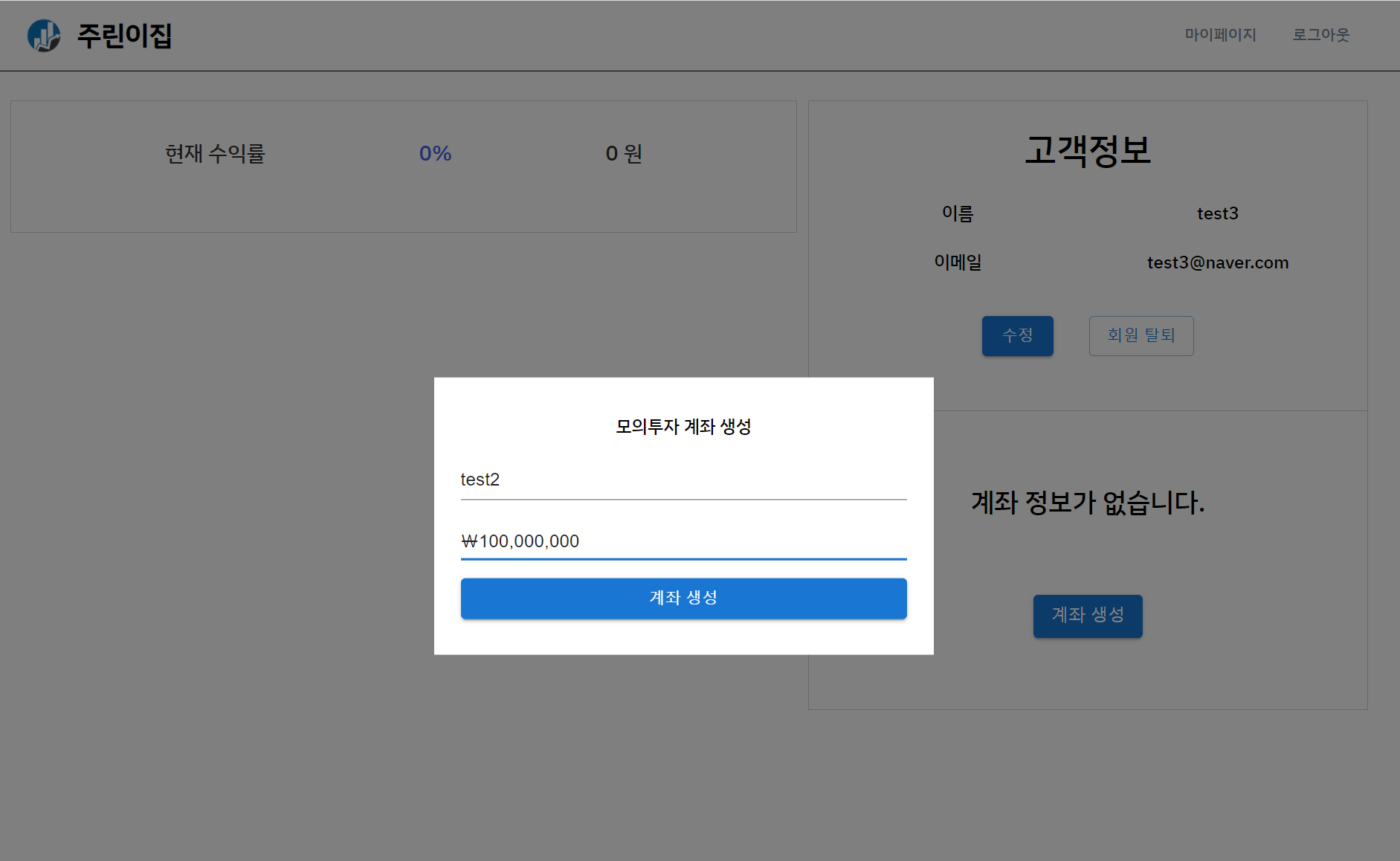The height and width of the screenshot is (861, 1400).
Task: Click the 주린이집 site title text
Action: coord(125,35)
